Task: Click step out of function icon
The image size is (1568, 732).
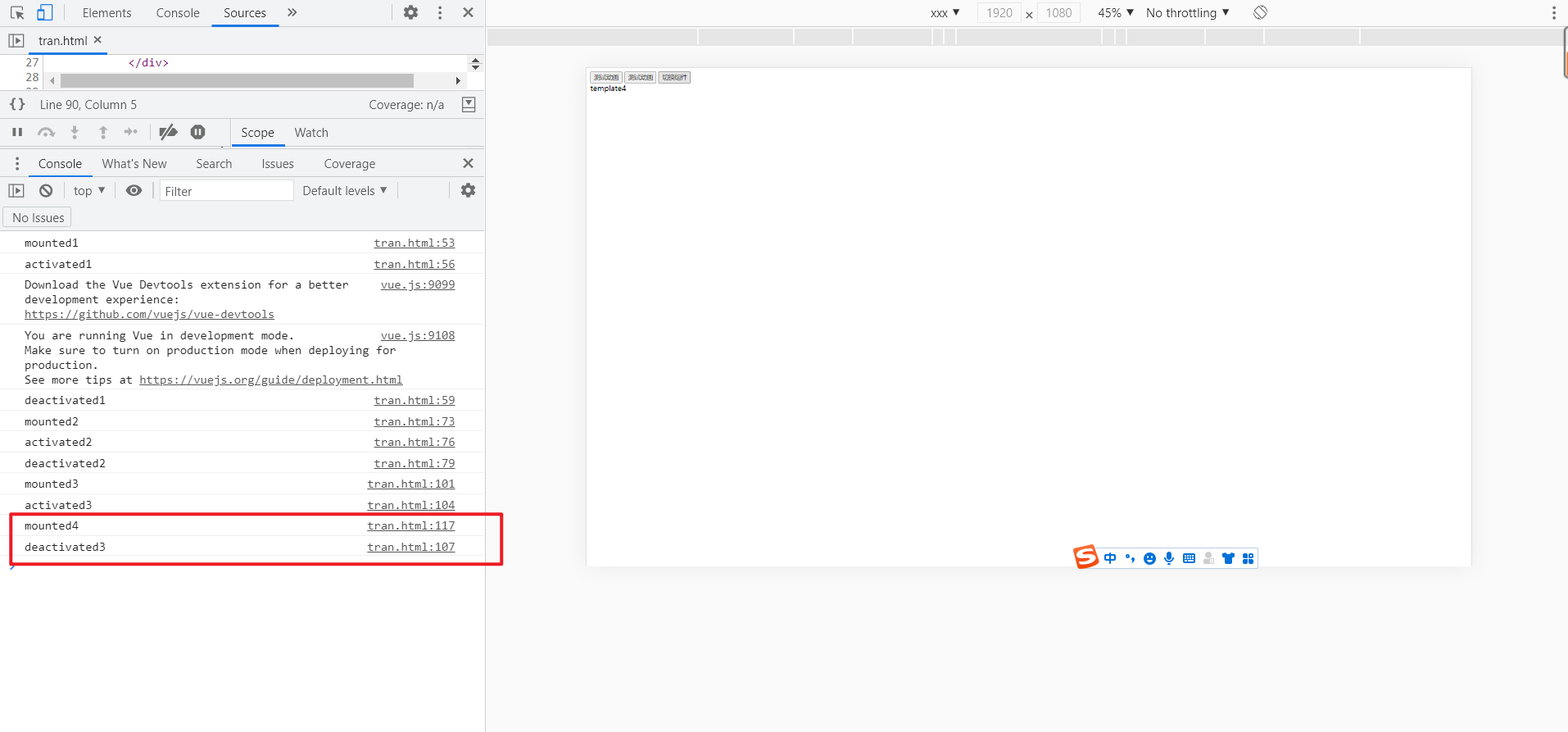Action: coord(103,132)
